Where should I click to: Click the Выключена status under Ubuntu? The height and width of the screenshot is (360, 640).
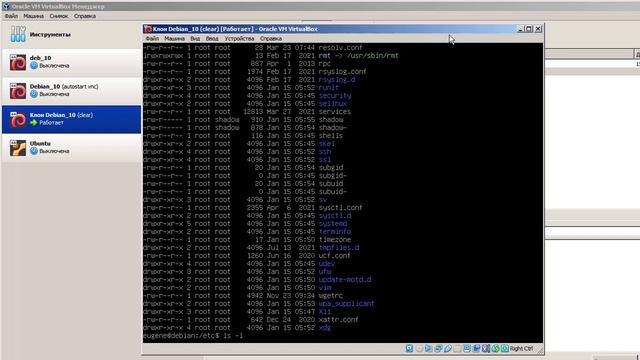click(x=54, y=151)
